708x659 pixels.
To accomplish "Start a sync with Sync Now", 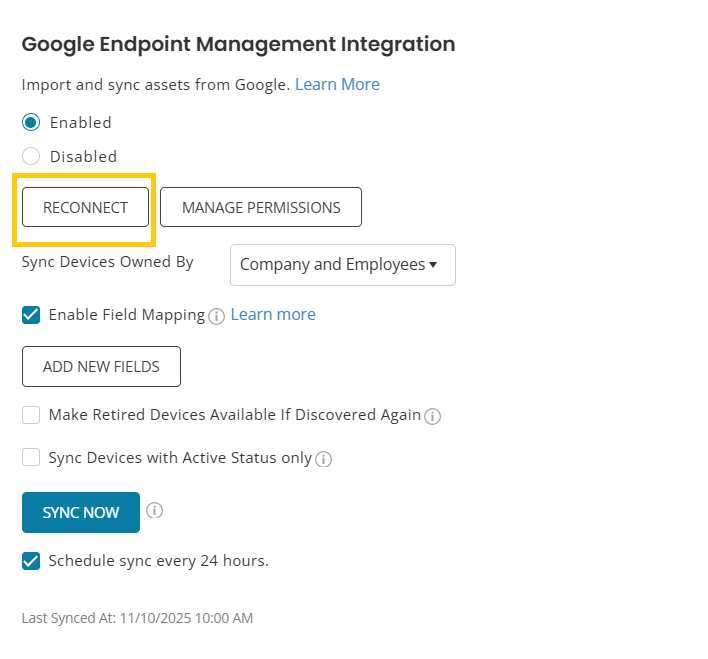I will click(81, 513).
